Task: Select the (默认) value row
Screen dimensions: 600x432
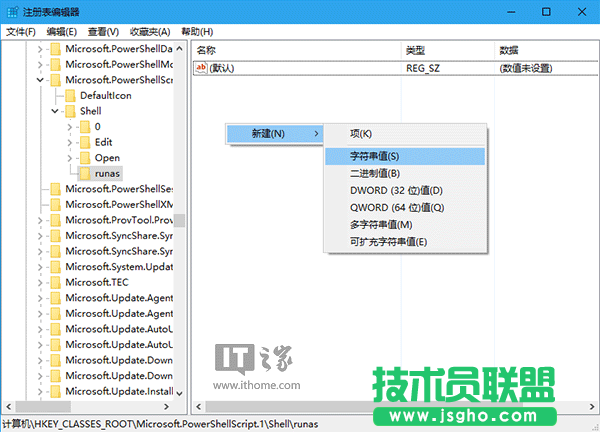Action: [395, 68]
